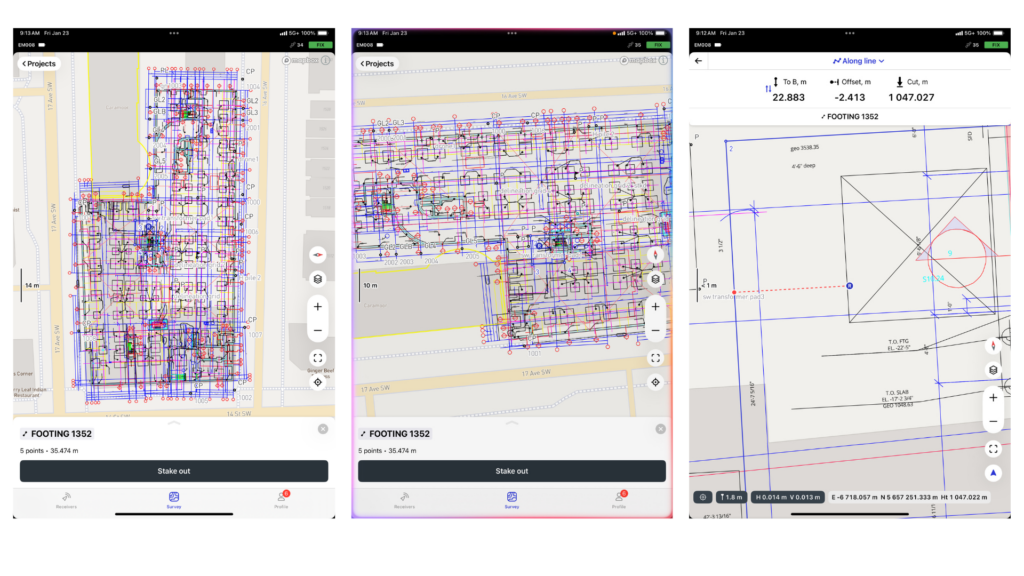Expand FOOTING 1352 panel handle on left screen
The height and width of the screenshot is (576, 1024).
coord(174,423)
